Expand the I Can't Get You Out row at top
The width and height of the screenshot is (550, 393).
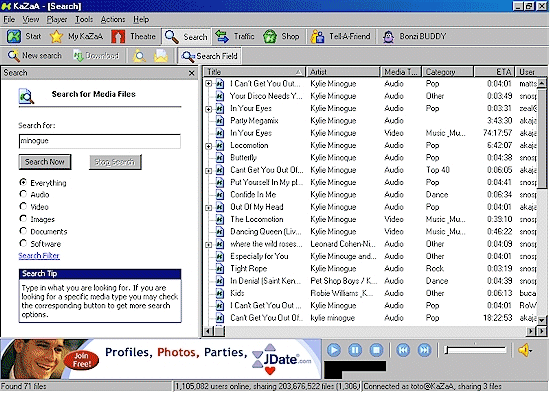[x=209, y=84]
